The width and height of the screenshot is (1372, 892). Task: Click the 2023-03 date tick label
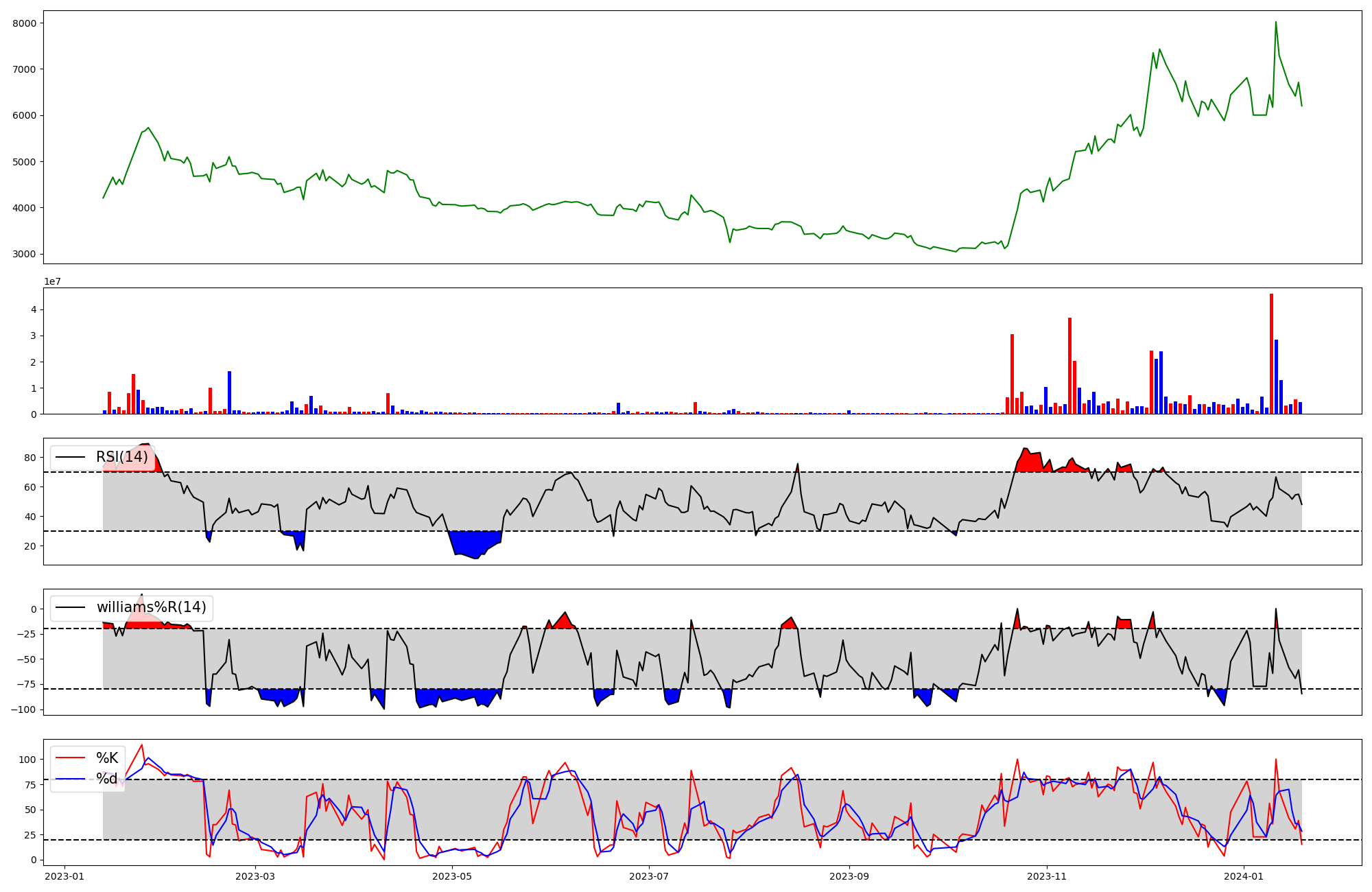pos(255,876)
